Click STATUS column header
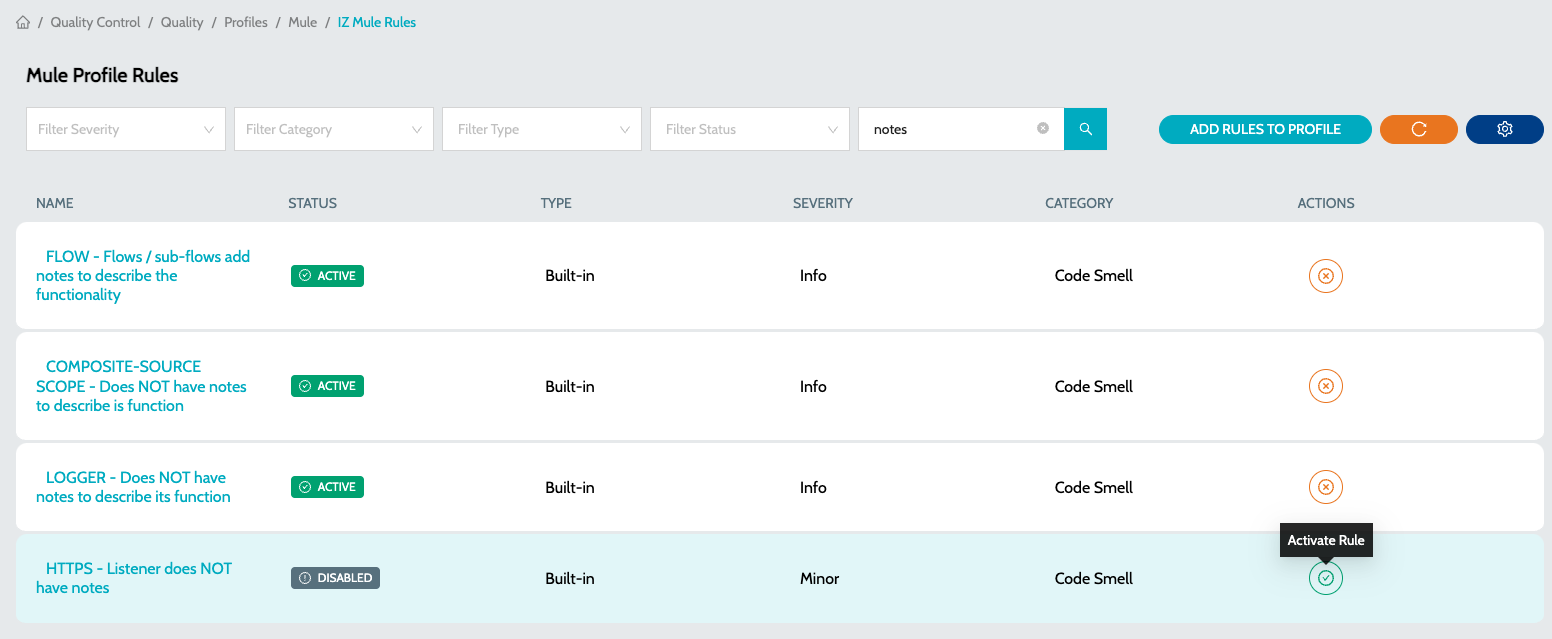 click(x=312, y=203)
